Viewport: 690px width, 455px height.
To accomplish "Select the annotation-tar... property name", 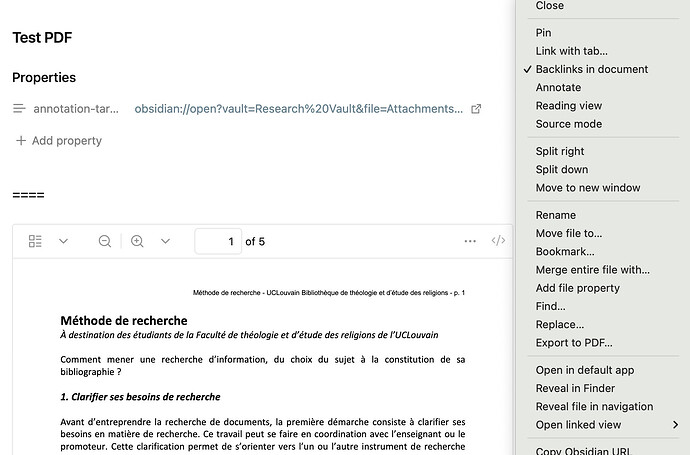I will point(76,109).
